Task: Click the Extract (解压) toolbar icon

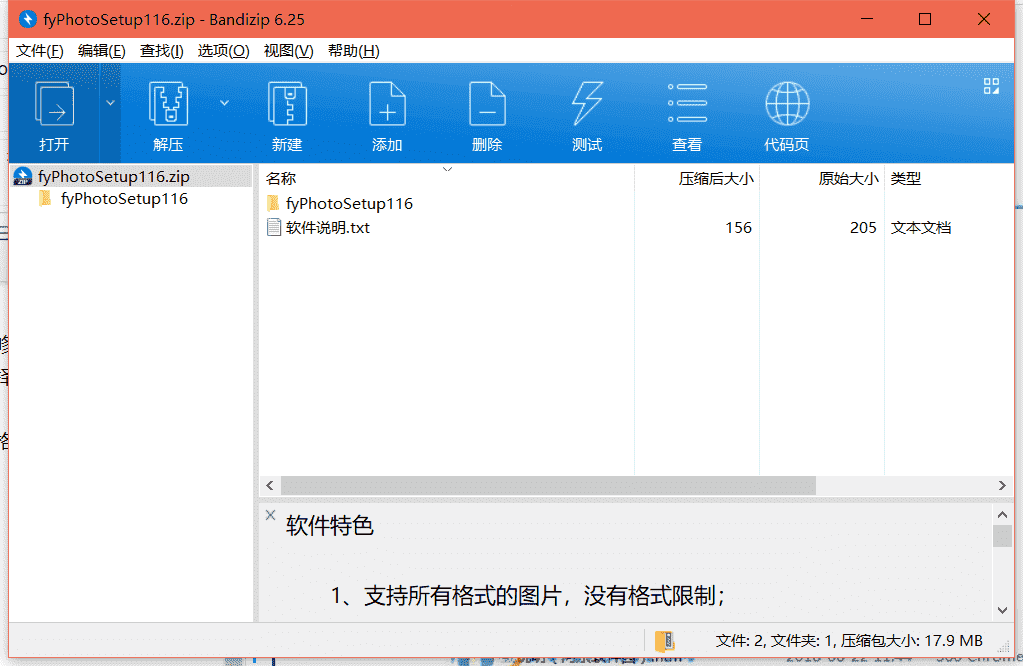Action: 168,104
